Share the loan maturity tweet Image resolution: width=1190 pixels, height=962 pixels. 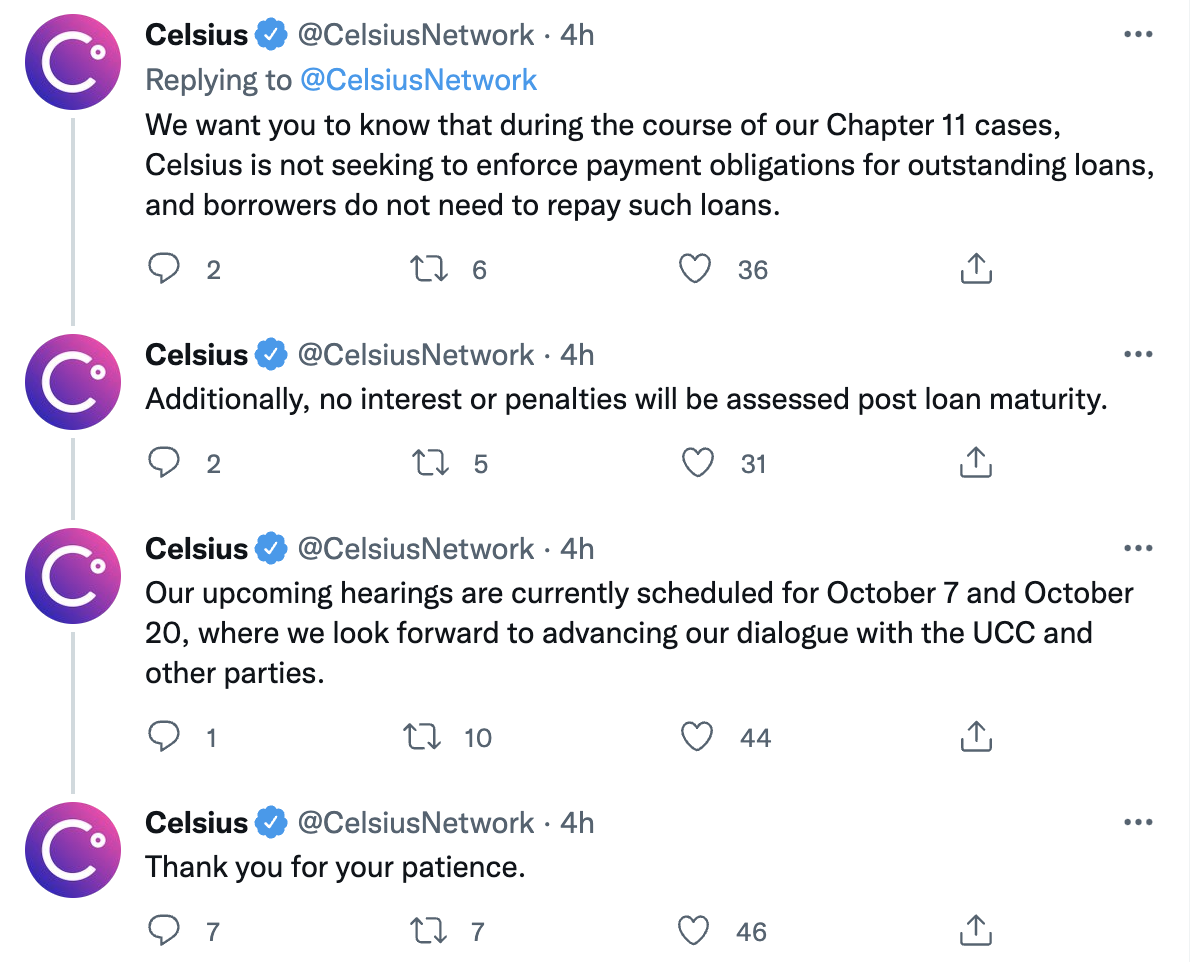(x=976, y=462)
